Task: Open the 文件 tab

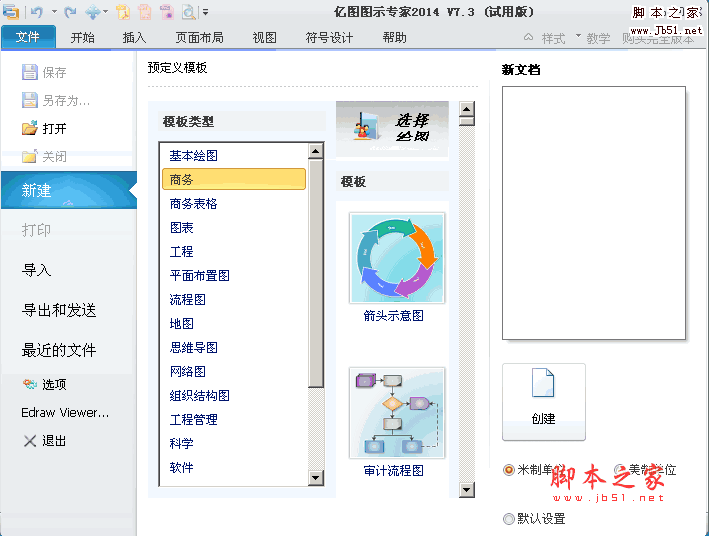Action: click(28, 37)
